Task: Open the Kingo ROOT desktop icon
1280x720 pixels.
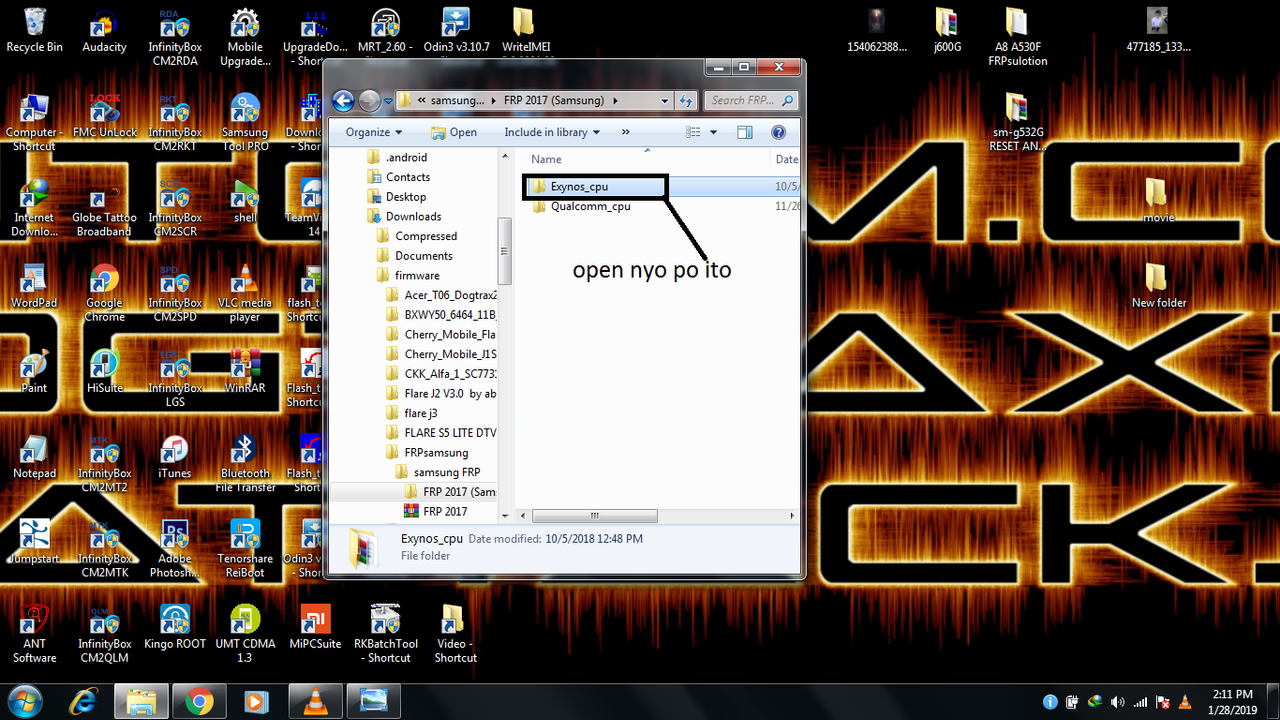Action: pyautogui.click(x=175, y=627)
